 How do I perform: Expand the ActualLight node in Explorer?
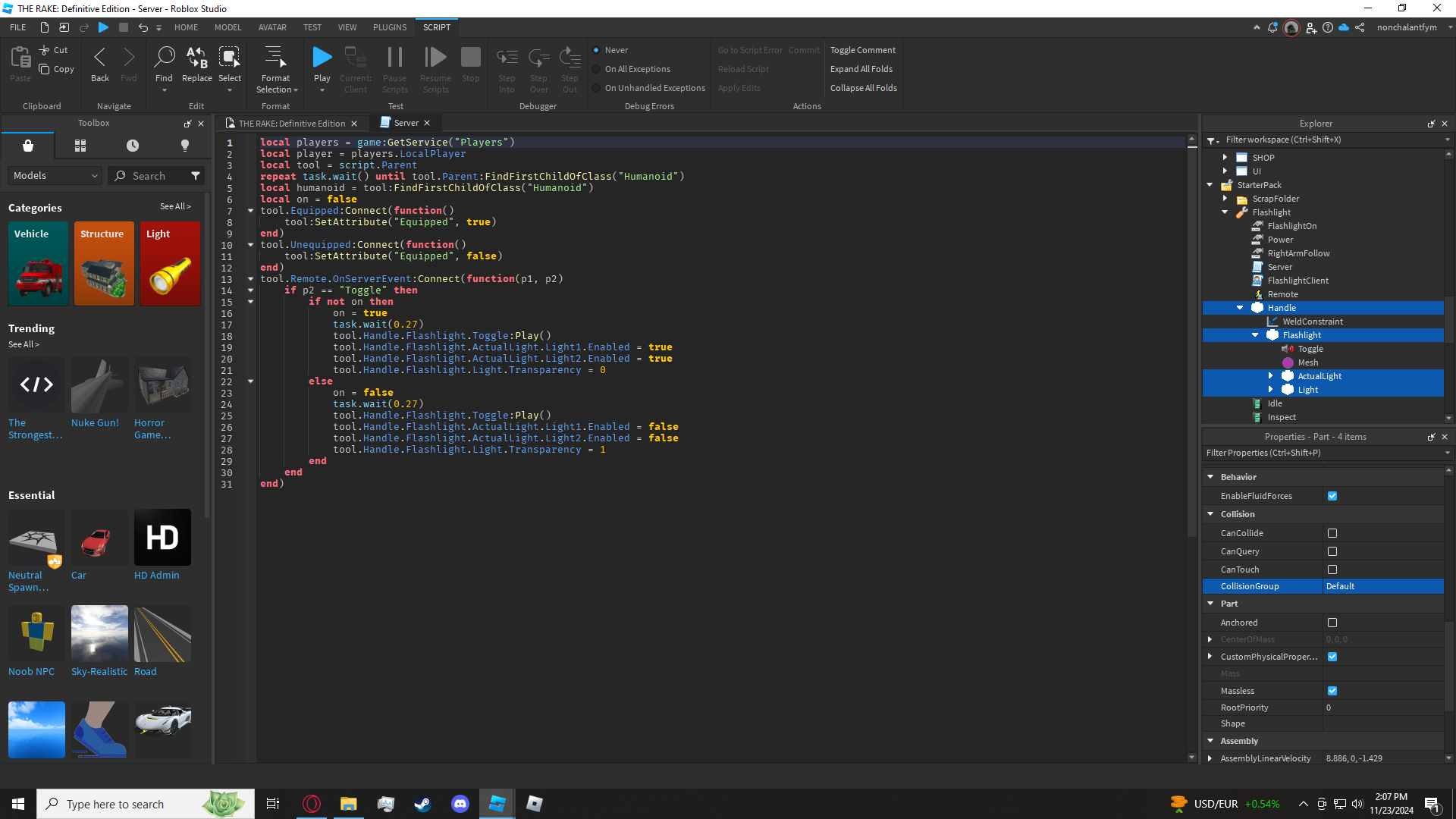1272,375
